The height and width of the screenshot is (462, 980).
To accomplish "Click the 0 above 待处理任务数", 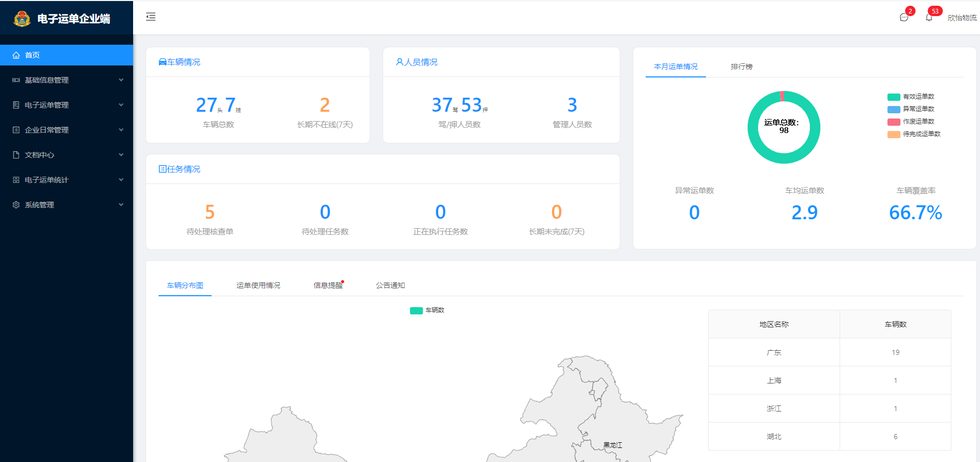I will [325, 212].
